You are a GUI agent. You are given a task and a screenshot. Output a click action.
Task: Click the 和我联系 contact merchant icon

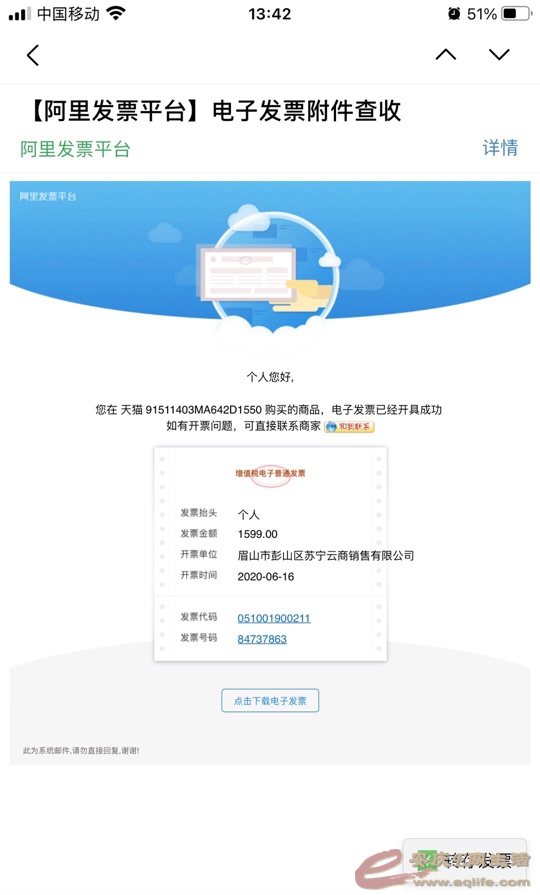pos(349,426)
